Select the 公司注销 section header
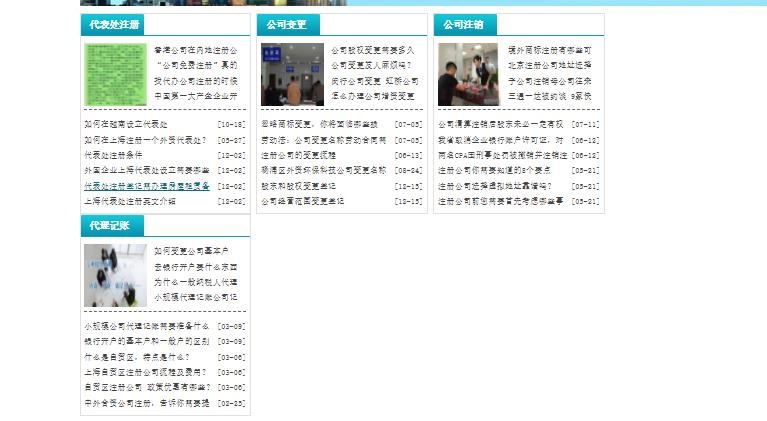The height and width of the screenshot is (421, 767). [463, 25]
